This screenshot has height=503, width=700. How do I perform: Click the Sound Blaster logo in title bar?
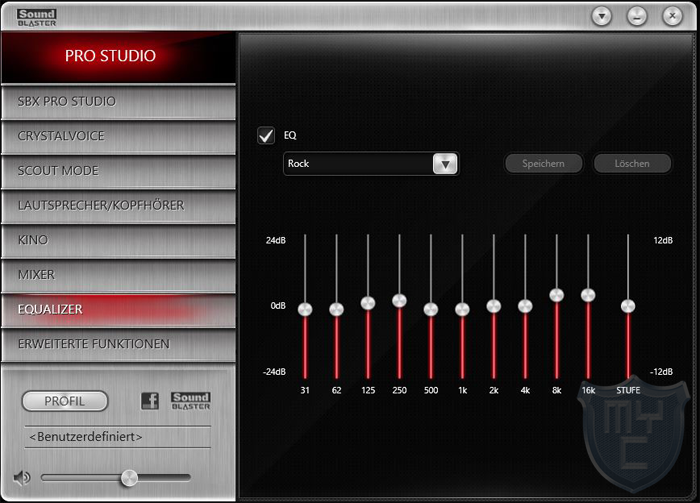point(36,16)
